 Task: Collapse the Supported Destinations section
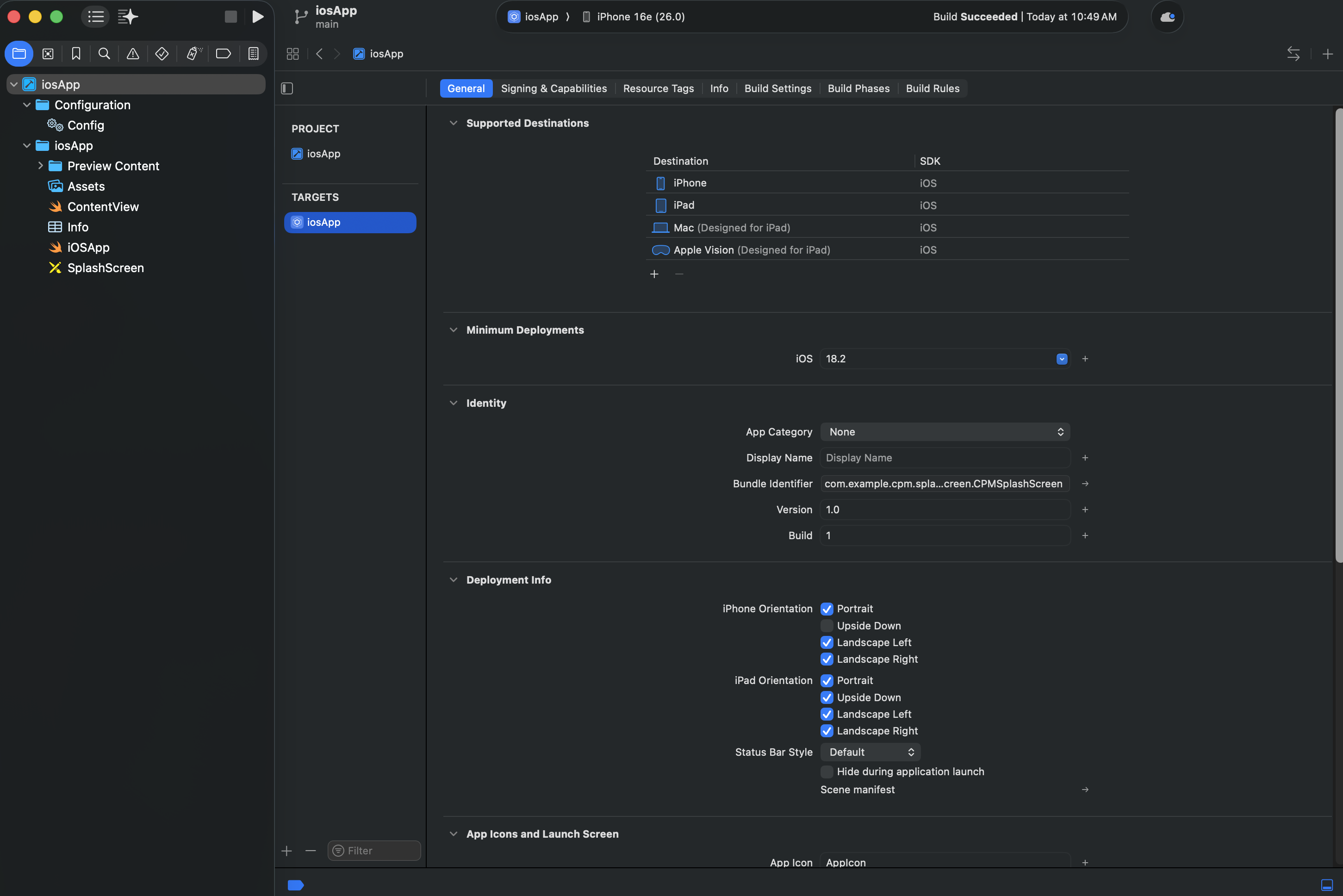pyautogui.click(x=453, y=123)
